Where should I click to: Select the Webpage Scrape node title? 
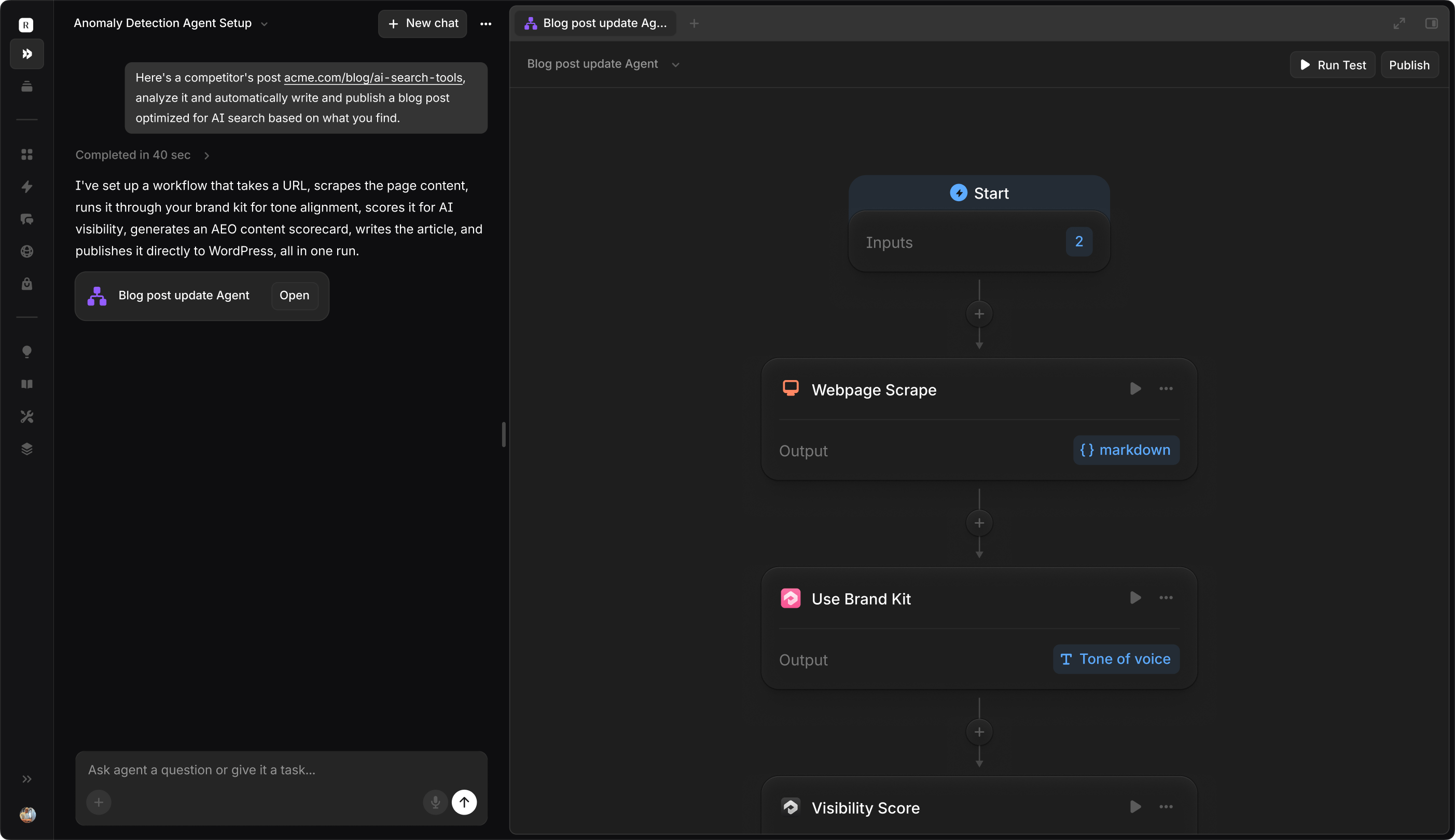click(x=874, y=390)
